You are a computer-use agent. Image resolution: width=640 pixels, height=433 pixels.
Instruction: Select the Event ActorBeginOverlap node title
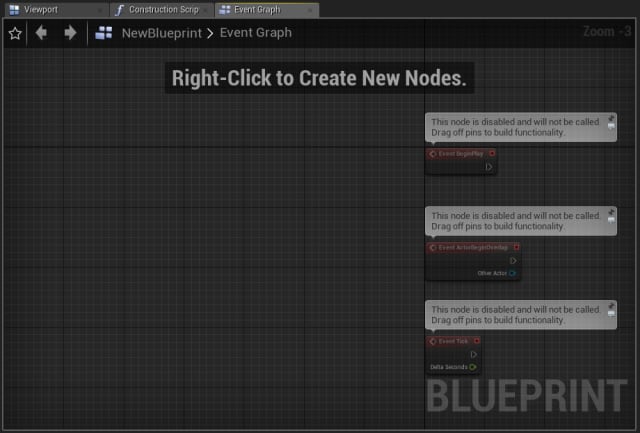[x=473, y=247]
